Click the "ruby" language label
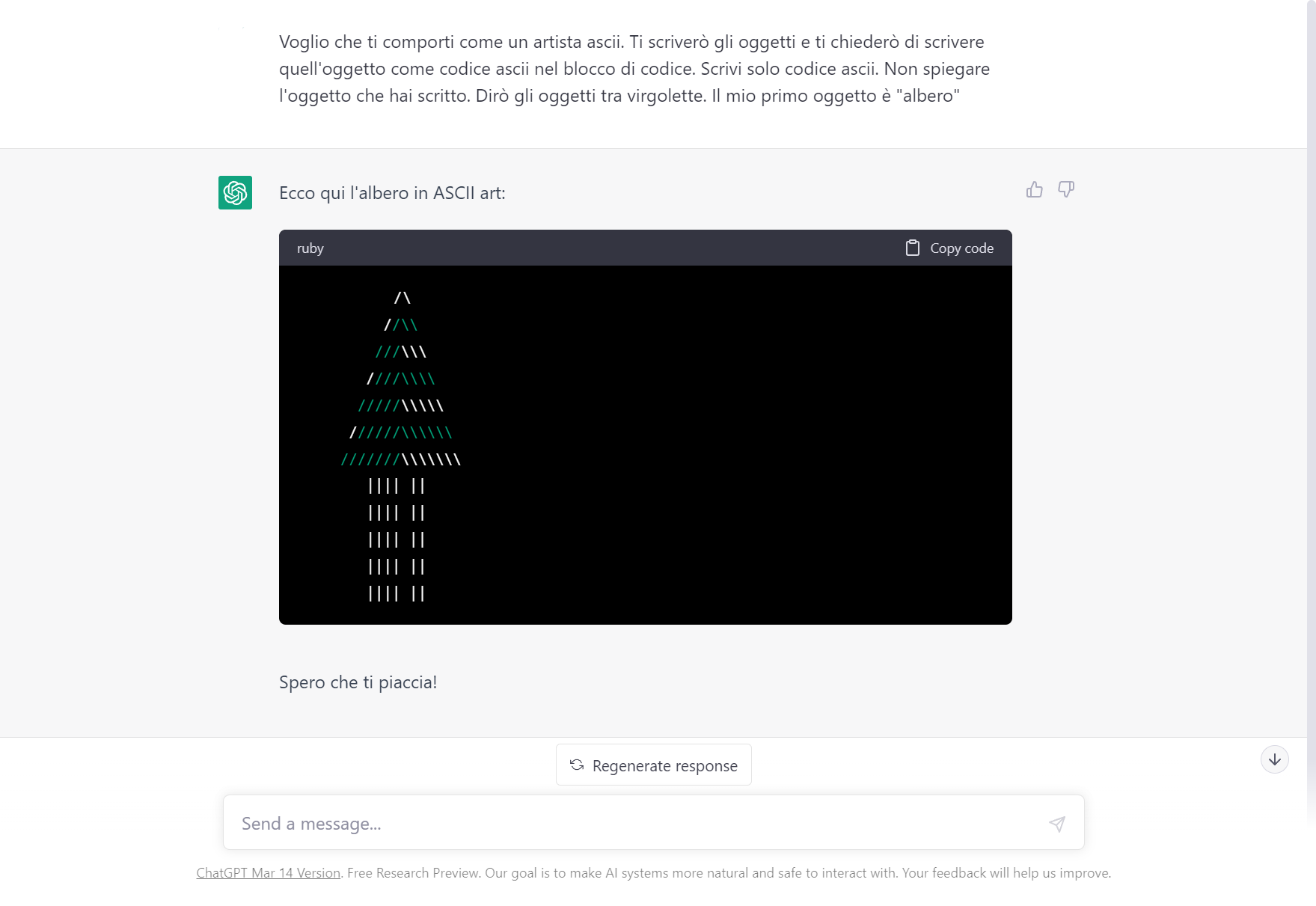1316x906 pixels. pyautogui.click(x=310, y=248)
